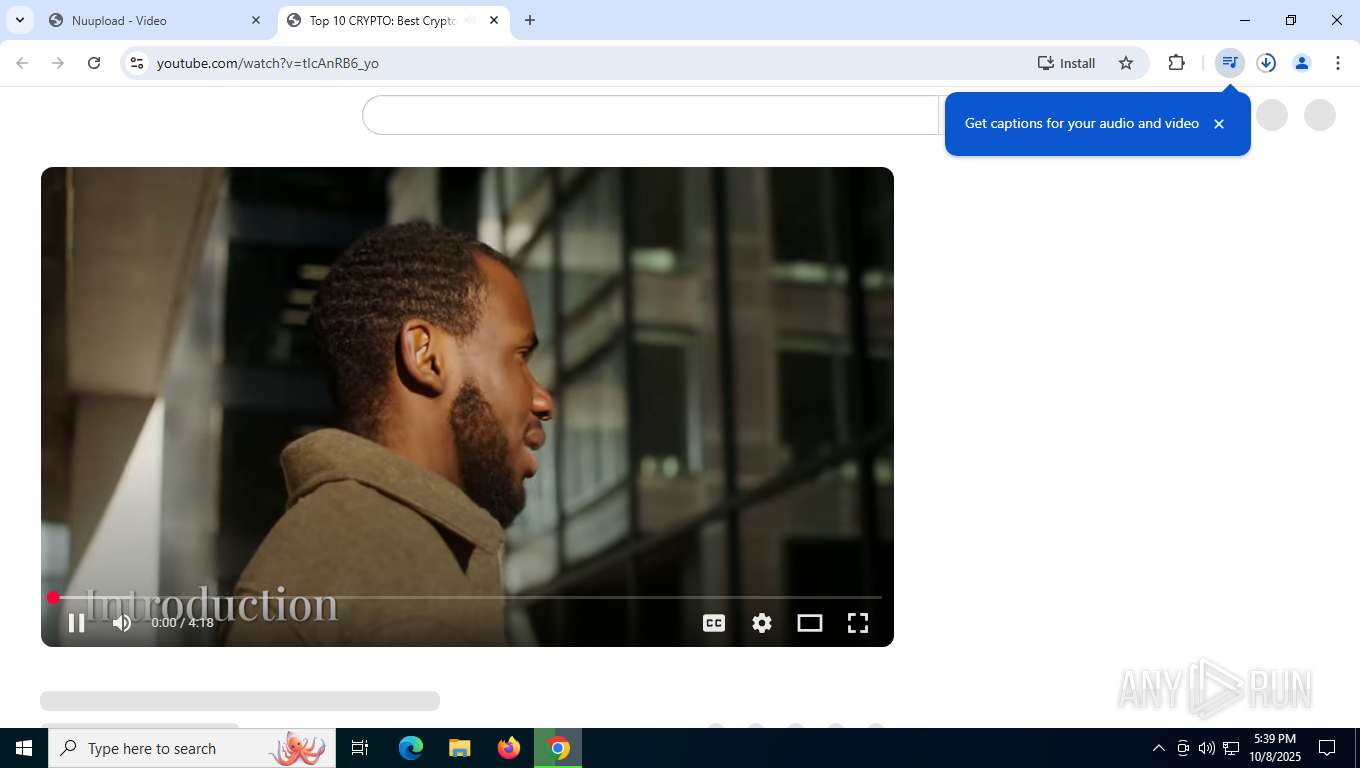Launch Firefox from taskbar
Image resolution: width=1360 pixels, height=768 pixels.
509,748
